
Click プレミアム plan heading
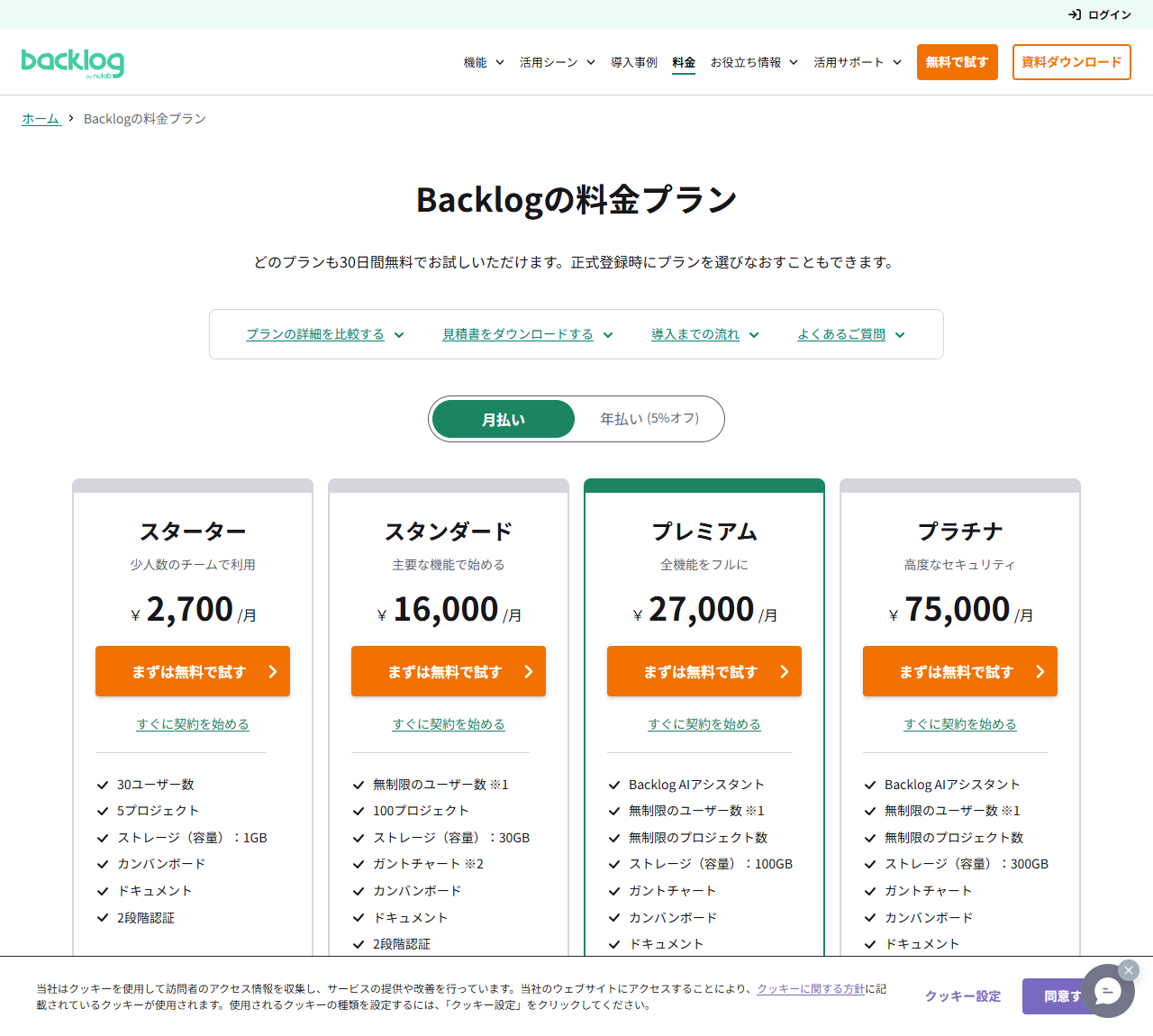tap(704, 532)
